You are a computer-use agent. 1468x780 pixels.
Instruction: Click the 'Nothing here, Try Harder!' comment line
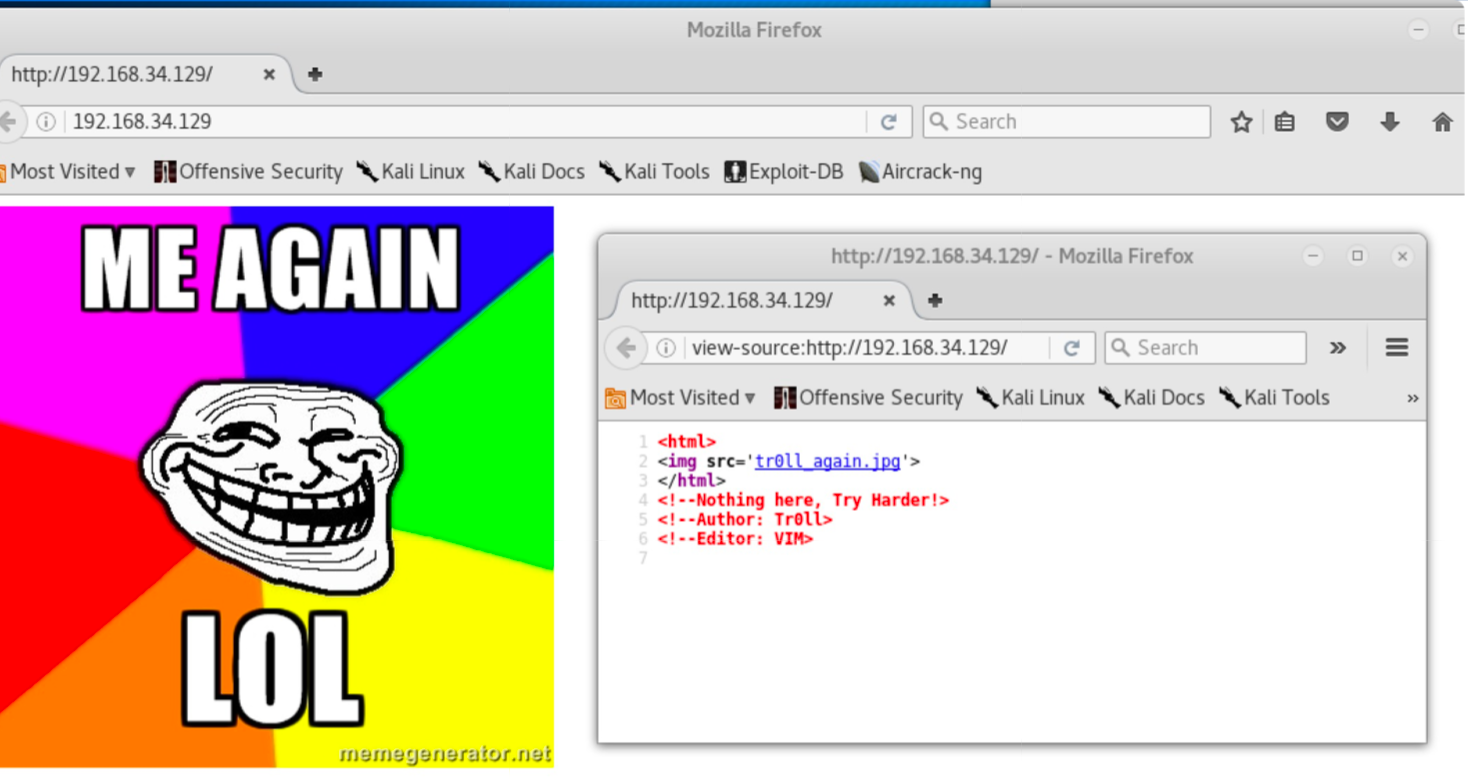coord(803,500)
